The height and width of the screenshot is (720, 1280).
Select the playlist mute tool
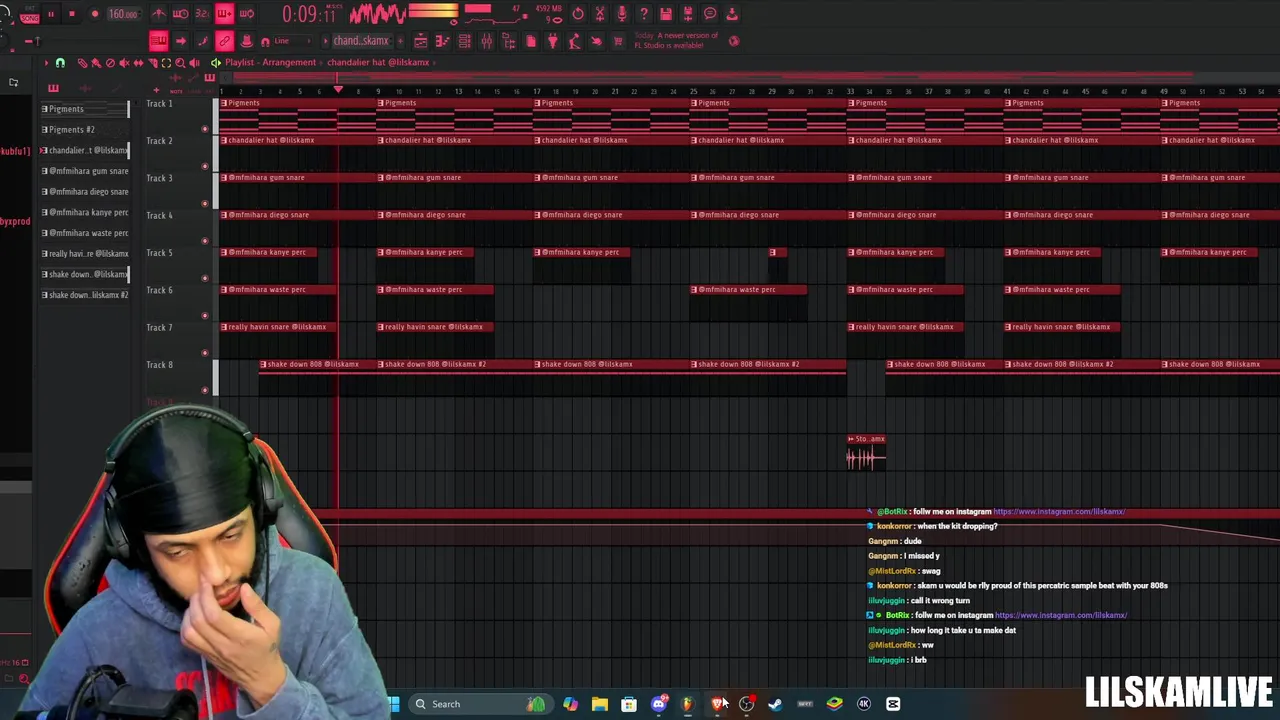tap(124, 62)
